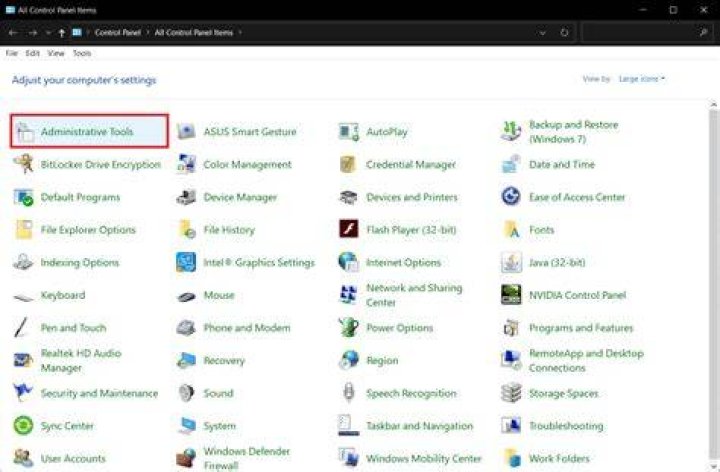
Task: Open the Fonts icon
Action: (511, 230)
